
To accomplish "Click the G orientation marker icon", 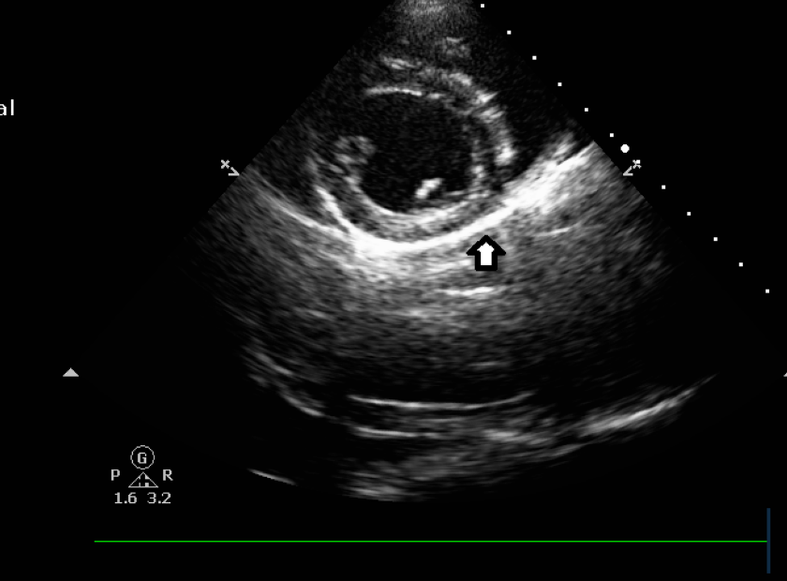I will [x=143, y=457].
